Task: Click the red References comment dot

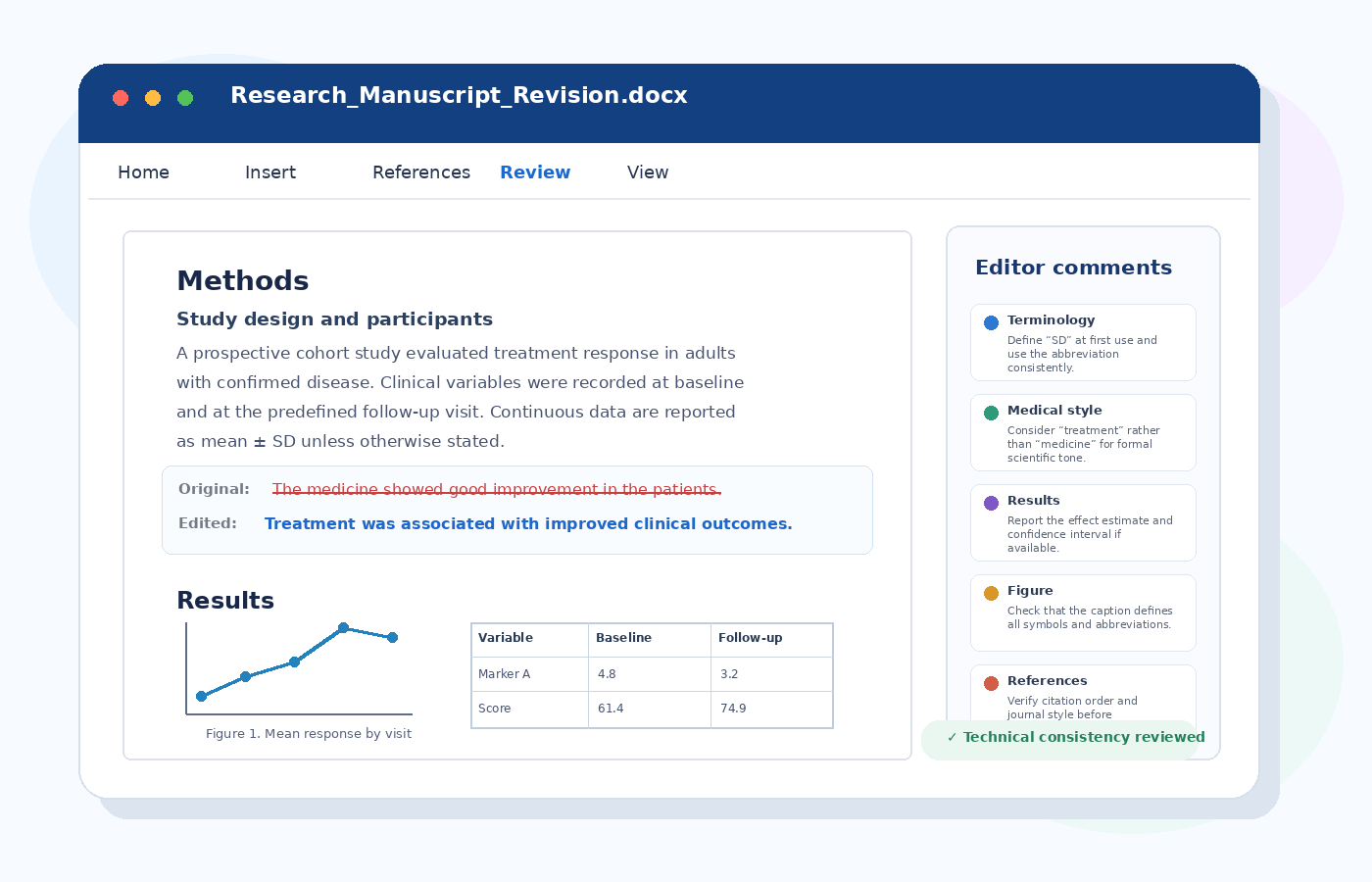Action: 991,683
